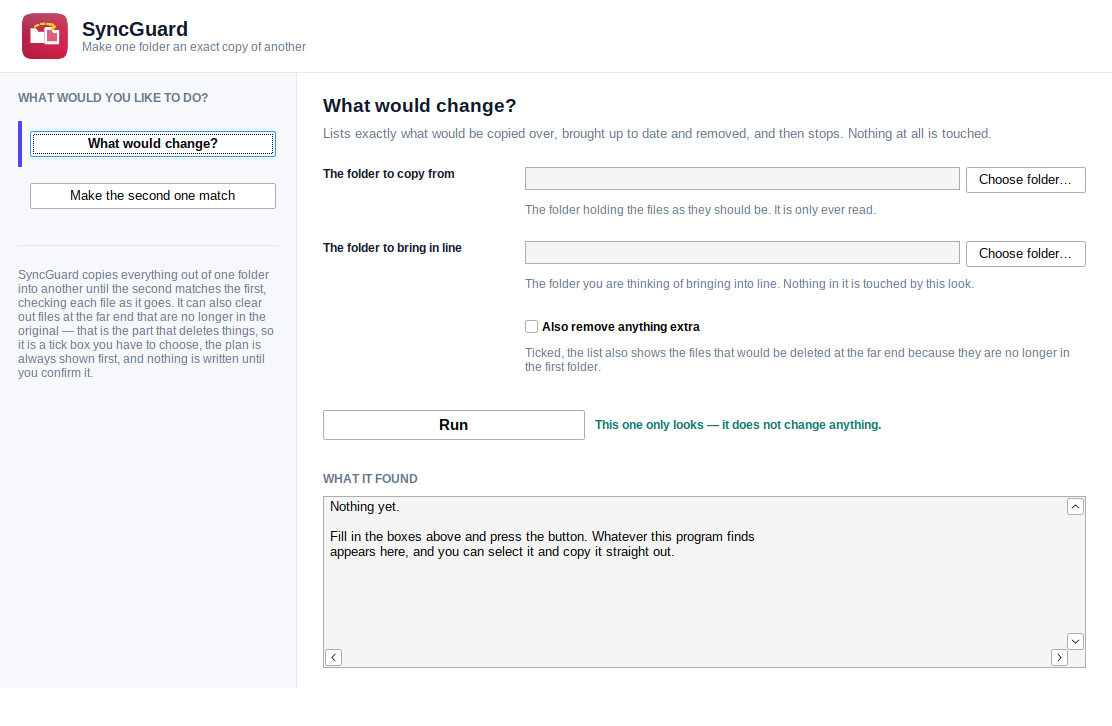
Task: Click the 'SyncGuard' title text
Action: [135, 29]
